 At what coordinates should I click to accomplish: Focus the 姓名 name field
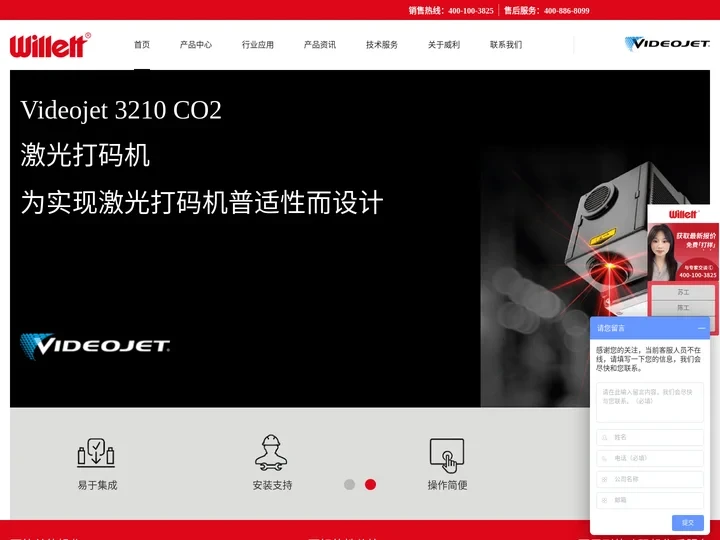click(x=650, y=437)
